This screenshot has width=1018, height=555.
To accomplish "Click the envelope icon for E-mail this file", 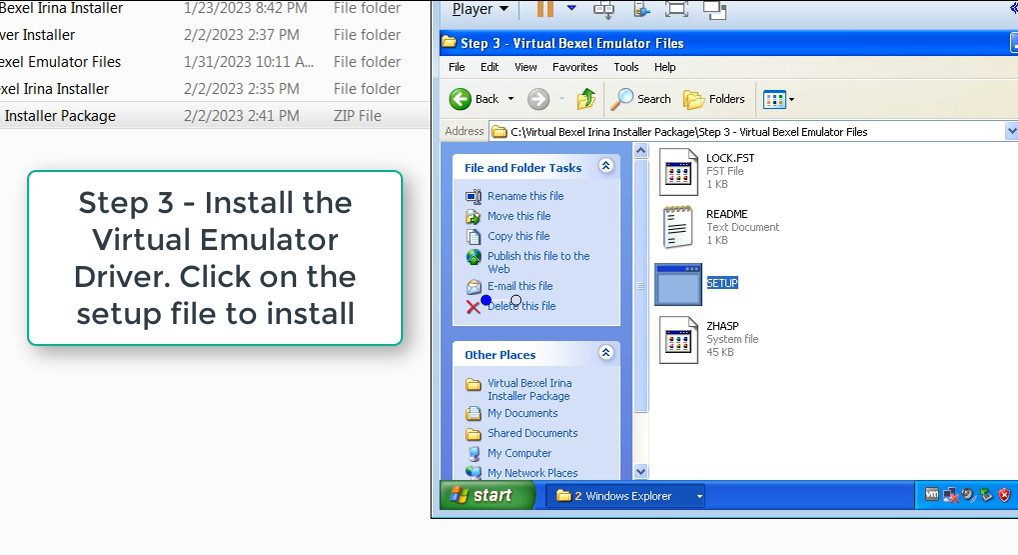I will pyautogui.click(x=474, y=286).
